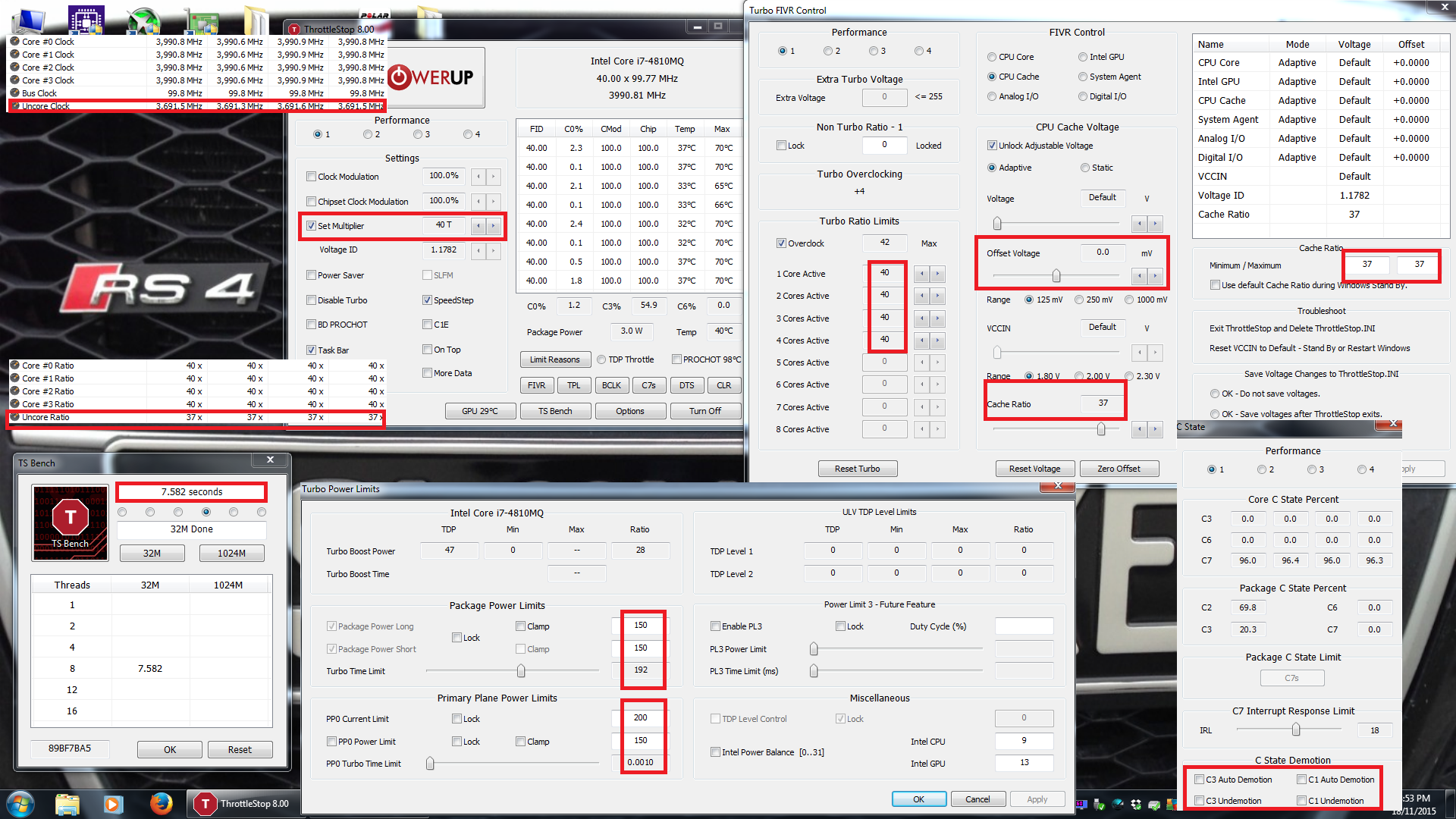Viewport: 1456px width, 819px height.
Task: Click the Reset Voltage button
Action: coord(1035,469)
